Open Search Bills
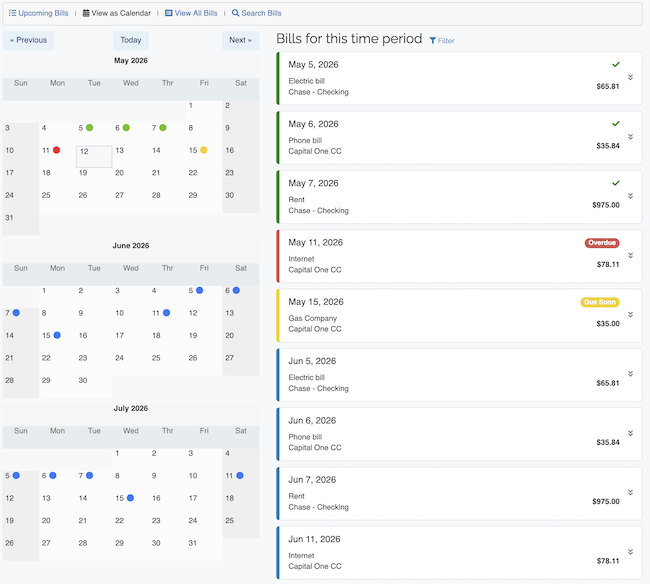This screenshot has width=650, height=584. (x=256, y=13)
